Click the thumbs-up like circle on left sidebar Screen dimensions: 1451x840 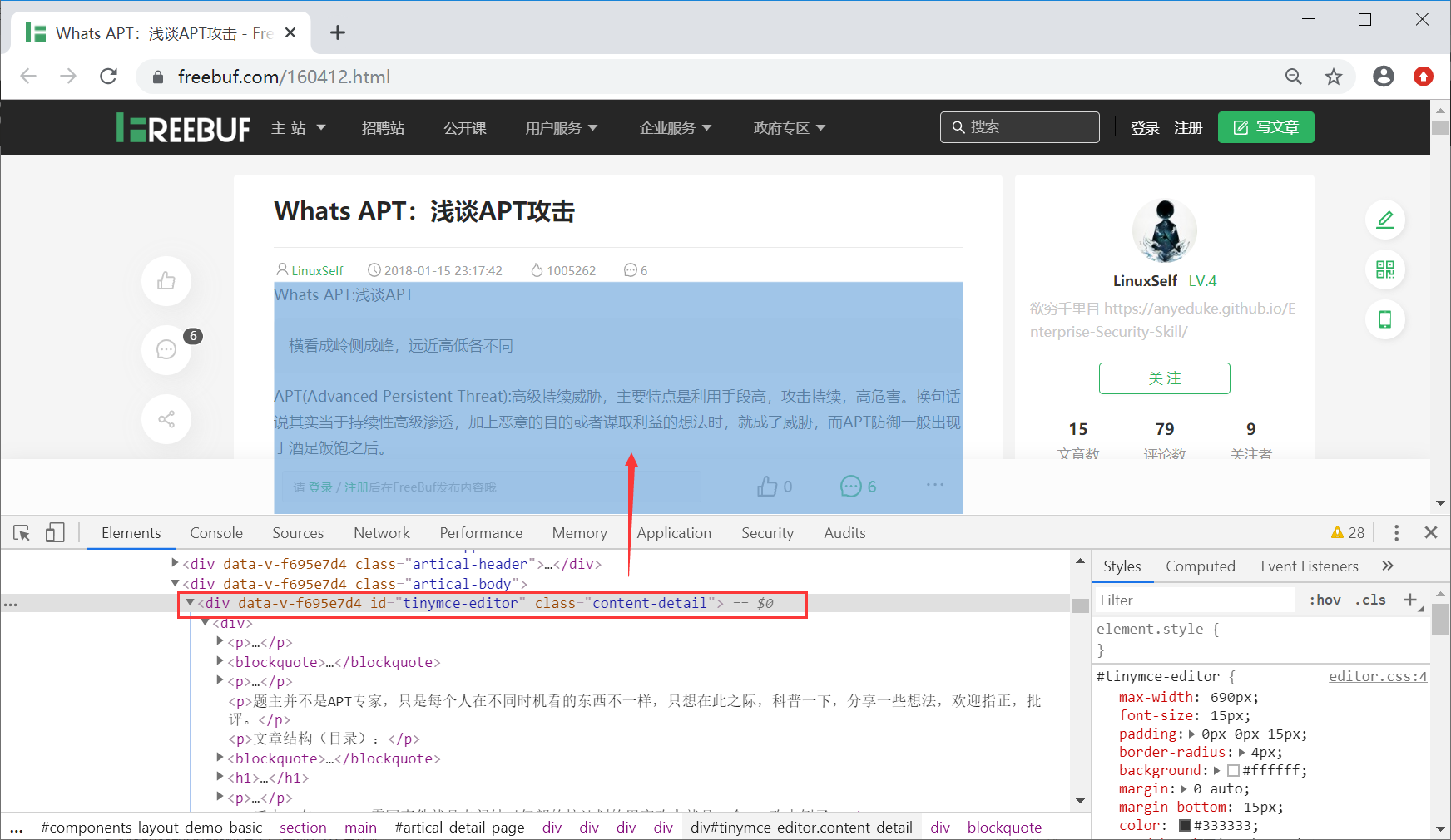tap(166, 281)
